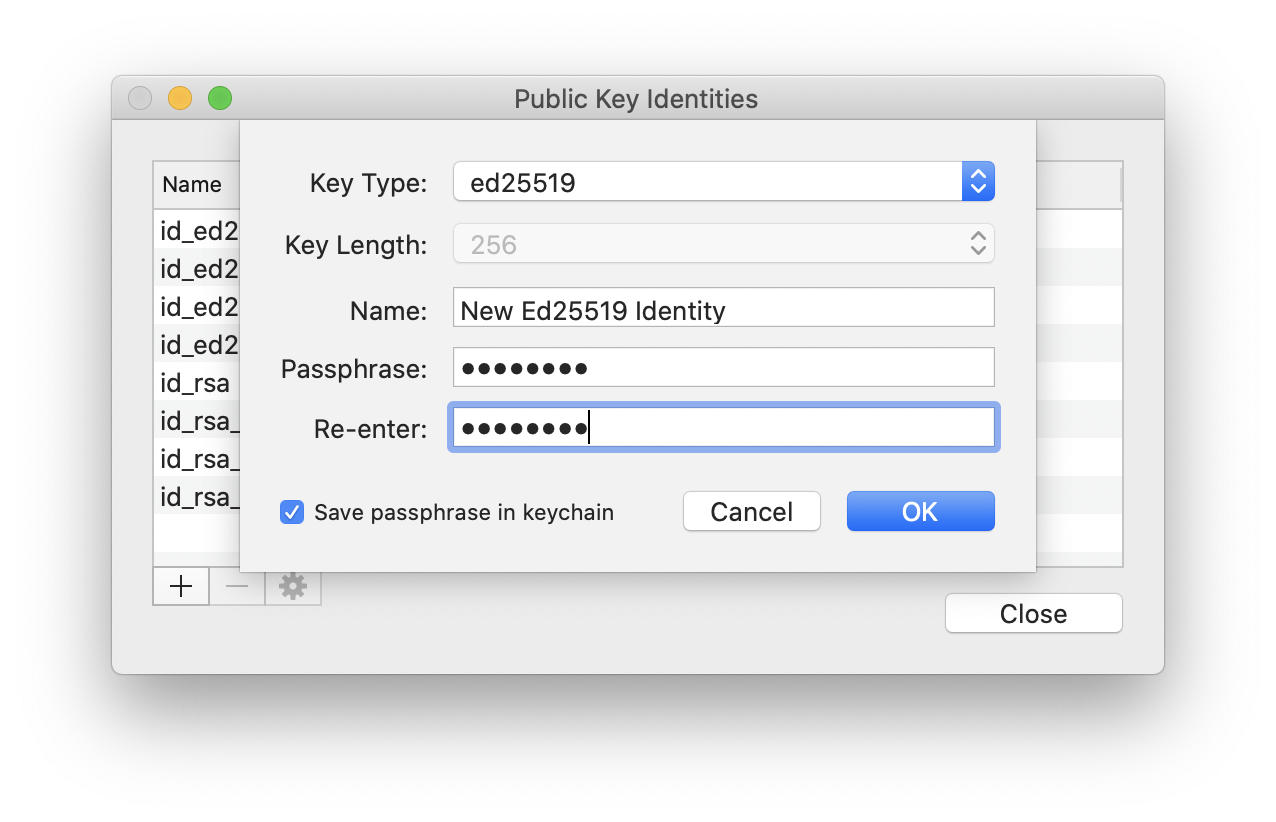Click the Name text field
Viewport: 1276px width, 822px height.
[x=723, y=309]
